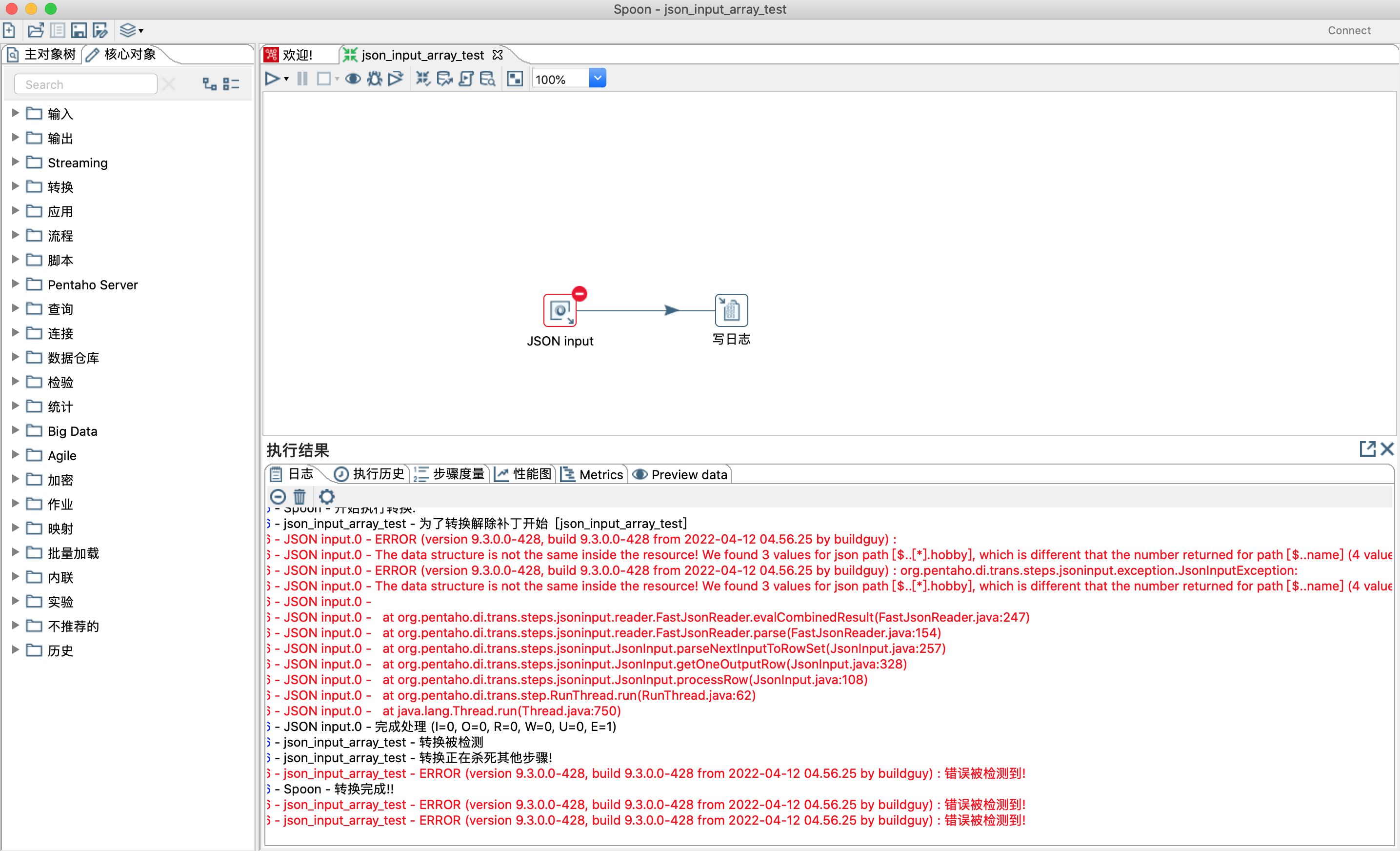Run the json_input_array_test transformation
Viewport: 1400px width, 851px height.
(x=273, y=79)
